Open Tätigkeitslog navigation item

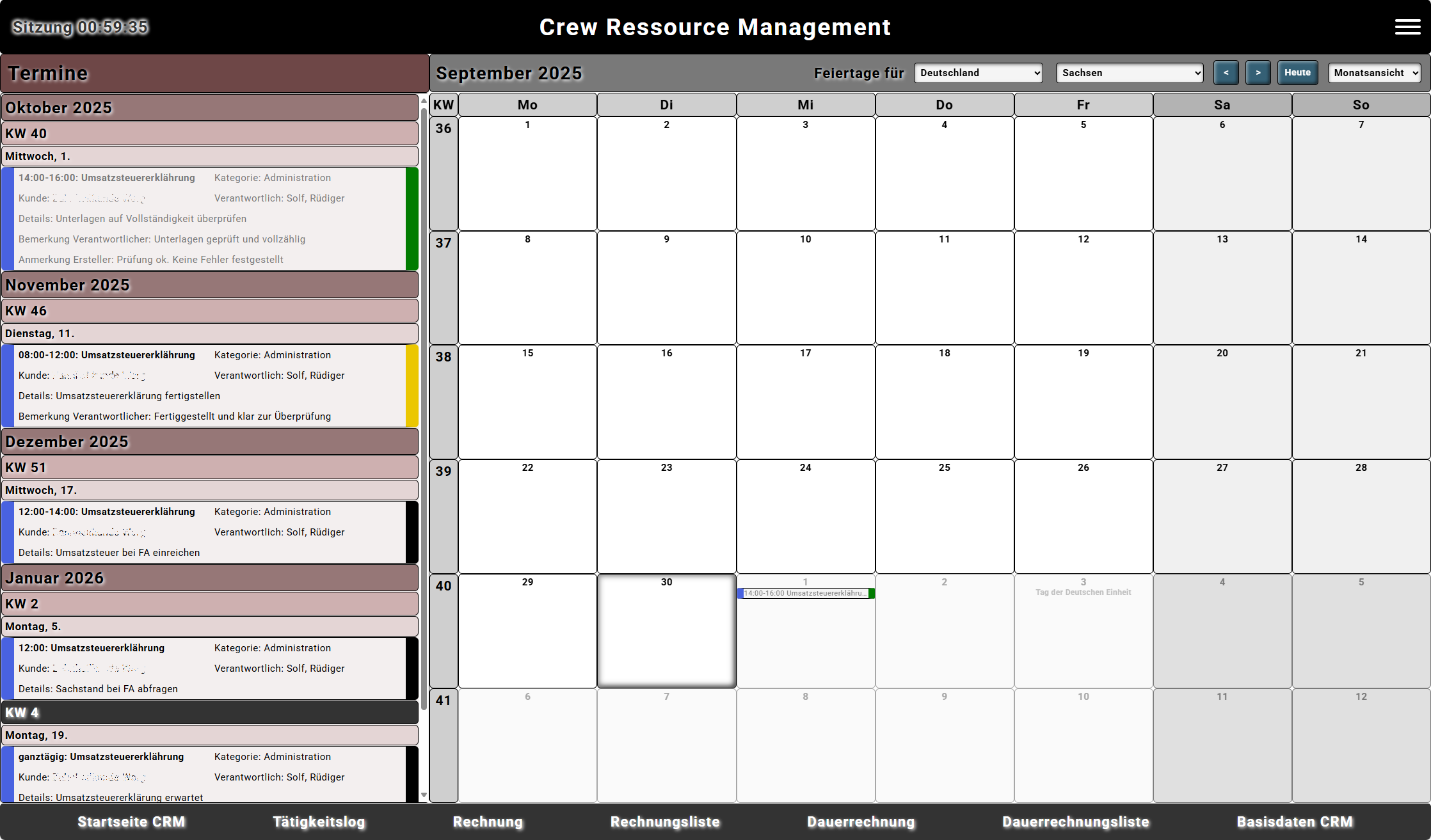point(319,822)
